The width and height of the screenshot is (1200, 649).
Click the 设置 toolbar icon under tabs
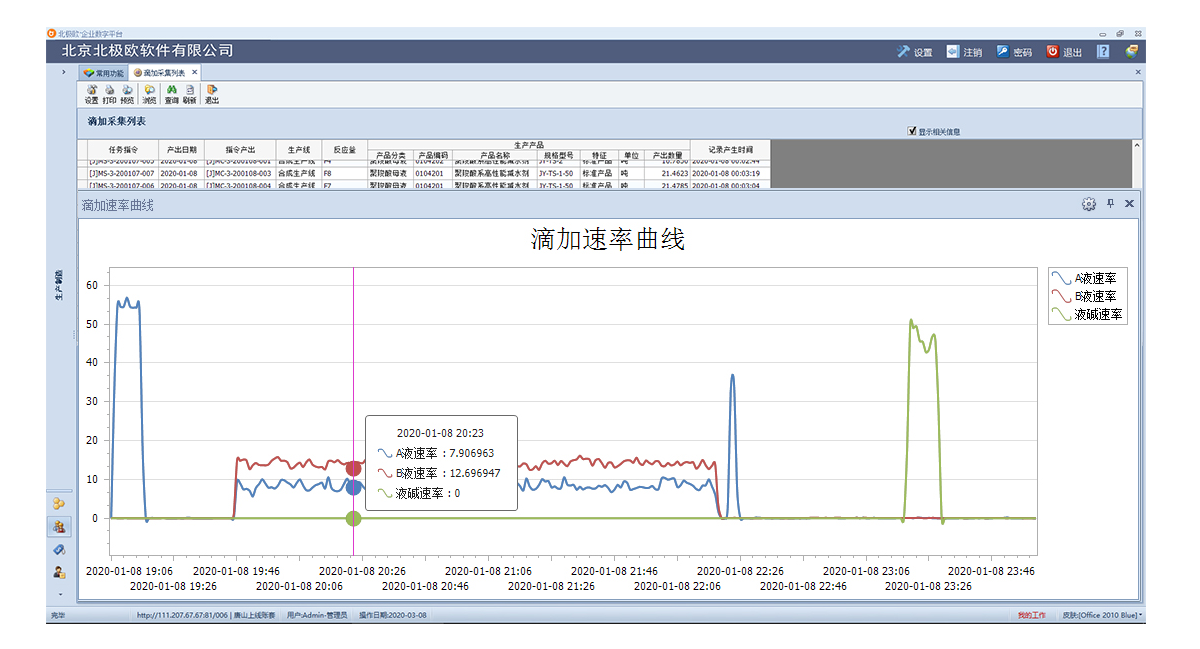91,95
